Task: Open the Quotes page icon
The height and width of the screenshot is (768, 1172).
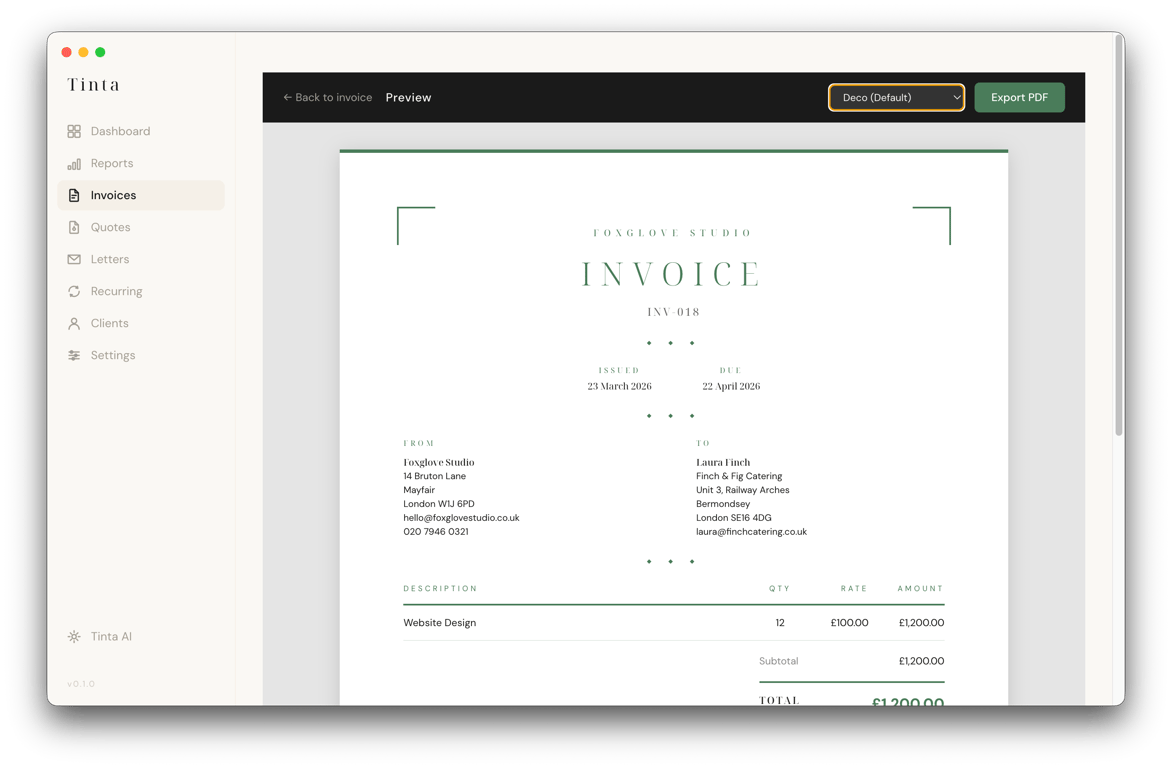Action: pos(72,226)
